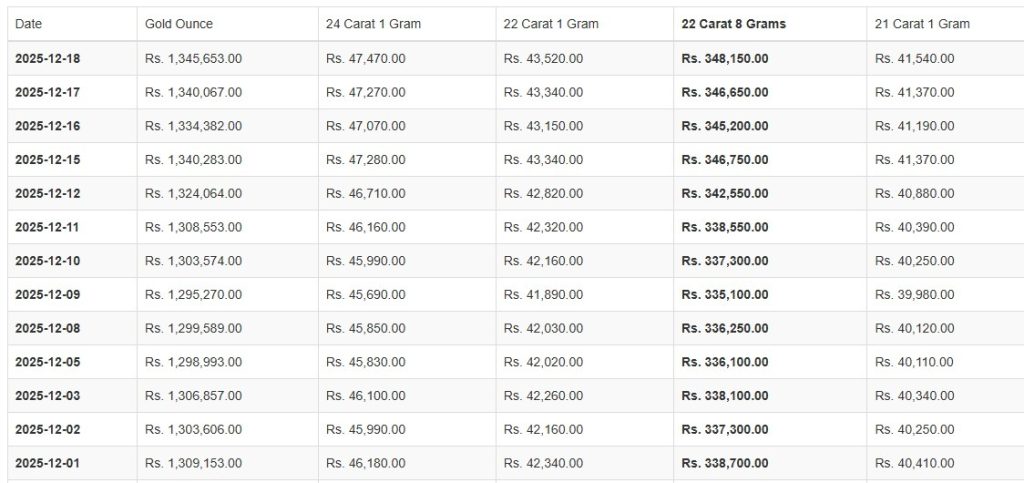The image size is (1024, 483).
Task: Click the Rs. 42,820.00 cell
Action: (544, 194)
